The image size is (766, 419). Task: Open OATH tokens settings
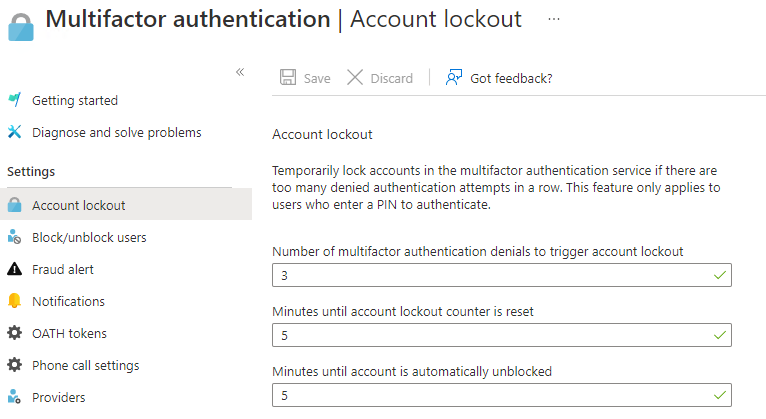coord(69,334)
